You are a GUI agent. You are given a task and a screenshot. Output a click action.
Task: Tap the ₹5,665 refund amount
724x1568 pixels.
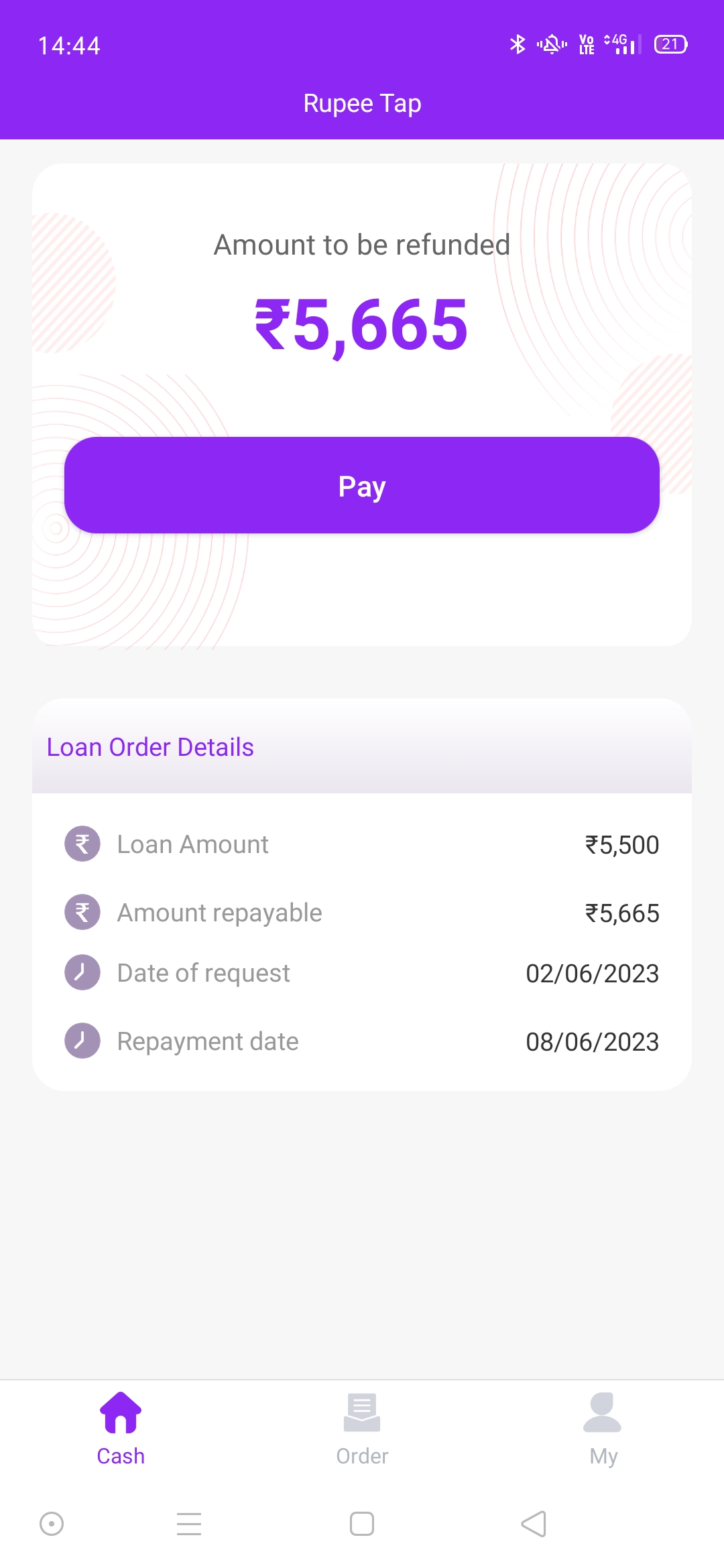click(x=362, y=326)
